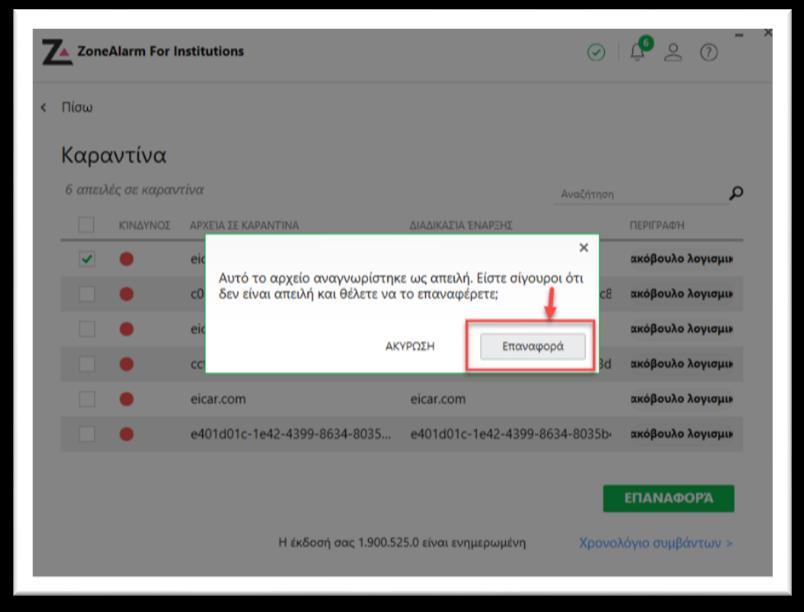Open the Χρονολόγιο συμβάντων link
Viewport: 804px width, 612px height.
tap(656, 543)
